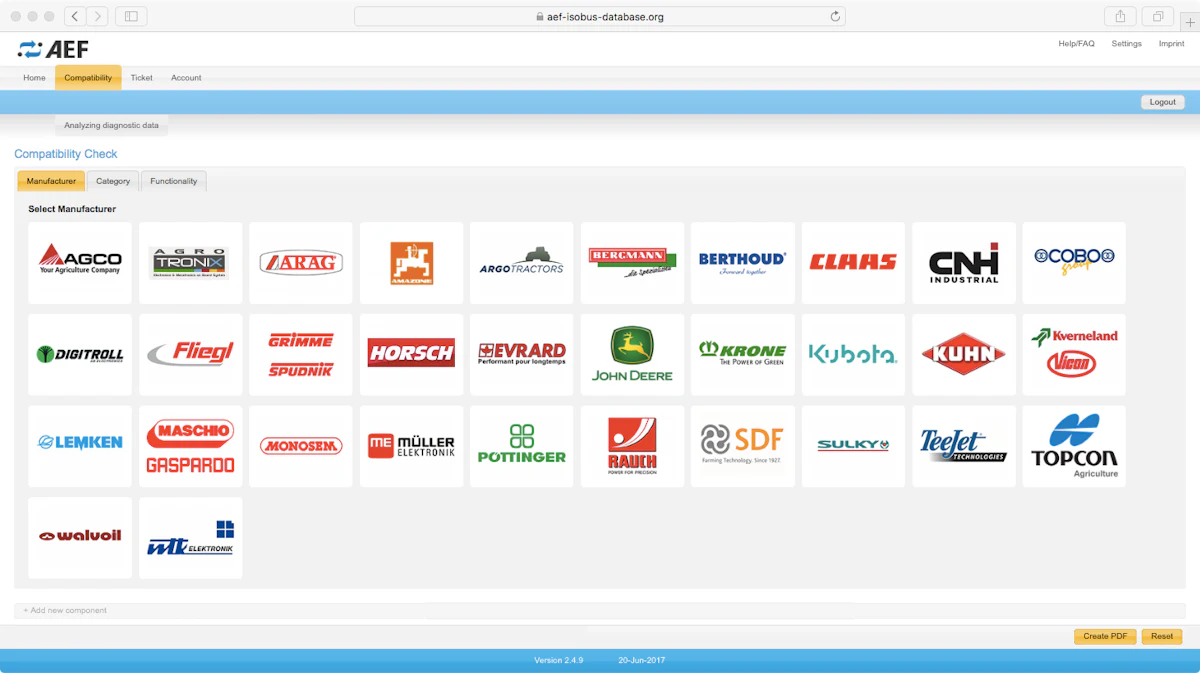The image size is (1200, 673).
Task: Open the Functionality tab
Action: click(174, 181)
